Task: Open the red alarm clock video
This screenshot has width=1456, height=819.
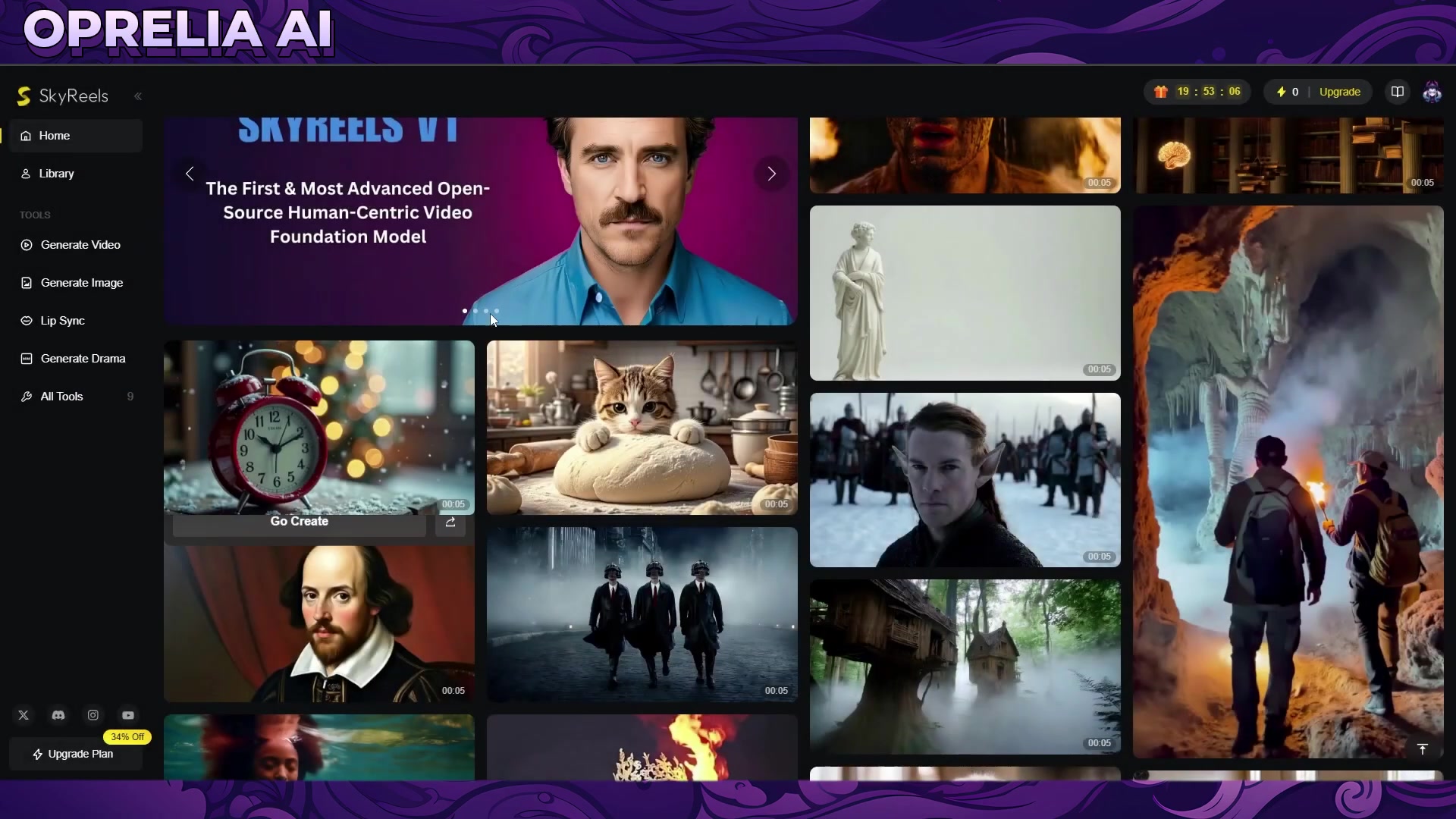Action: pos(319,427)
